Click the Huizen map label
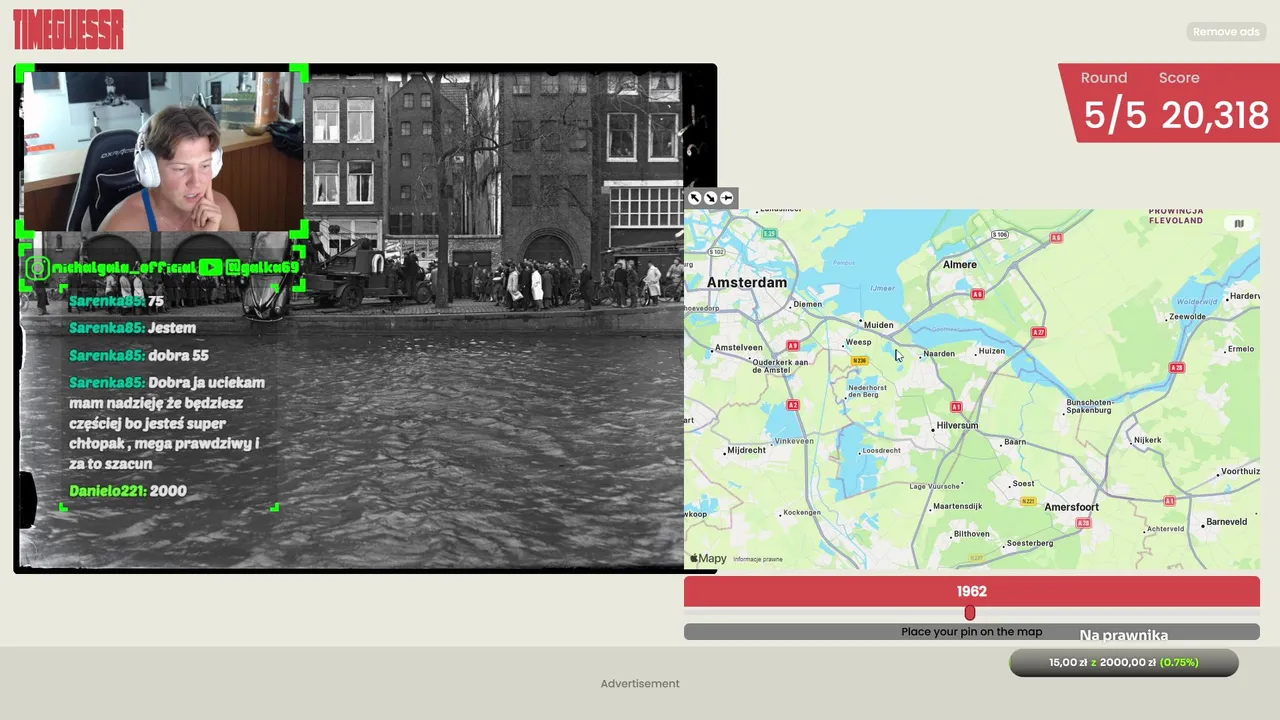Image resolution: width=1280 pixels, height=720 pixels. pyautogui.click(x=991, y=351)
